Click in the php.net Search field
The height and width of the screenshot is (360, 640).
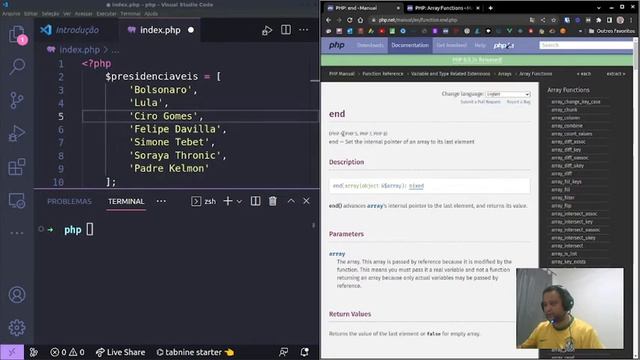(x=586, y=45)
